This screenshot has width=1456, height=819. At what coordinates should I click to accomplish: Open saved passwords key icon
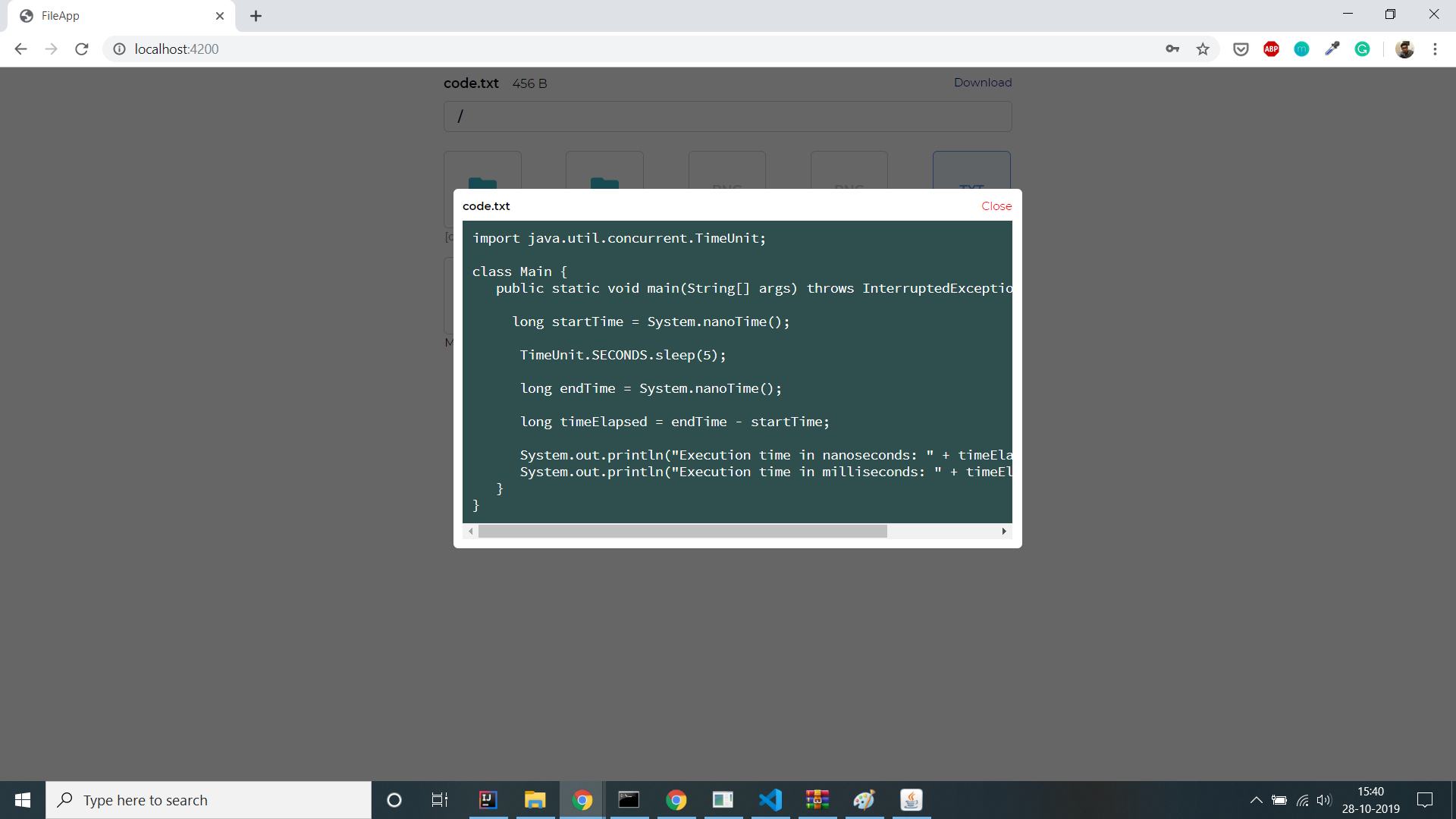(x=1172, y=49)
